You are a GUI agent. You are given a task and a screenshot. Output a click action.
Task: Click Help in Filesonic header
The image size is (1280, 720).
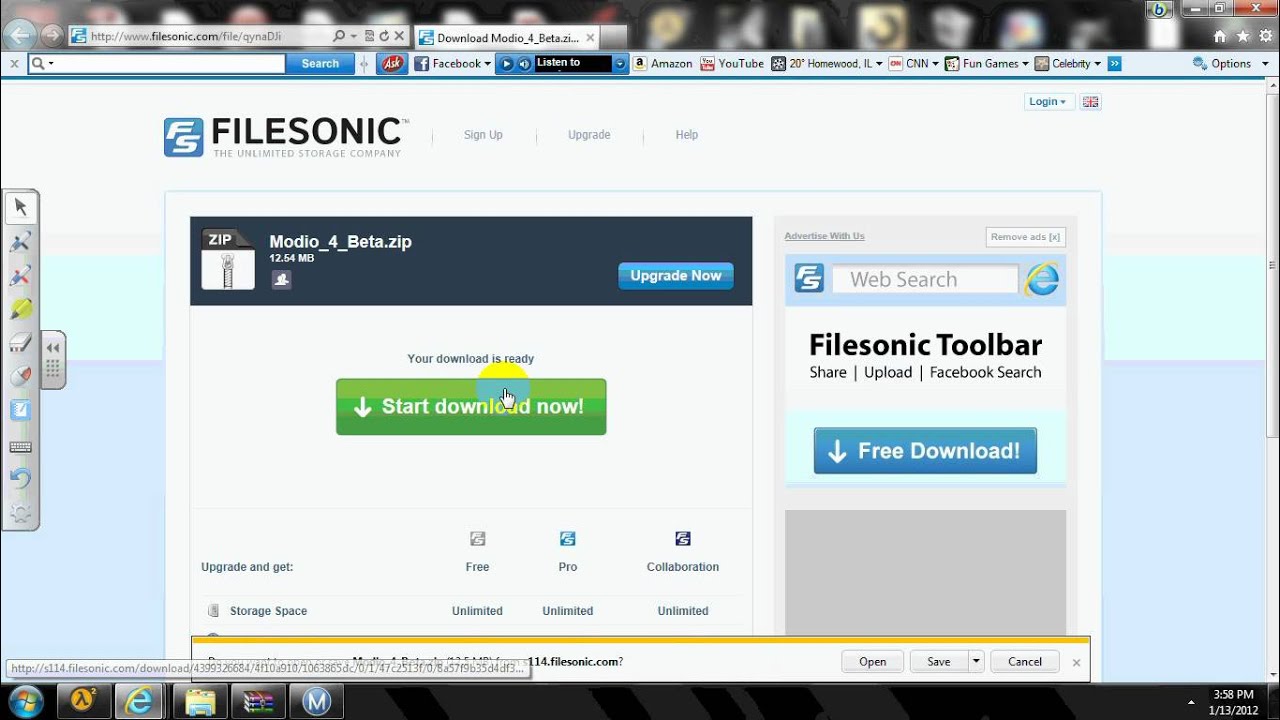coord(687,135)
